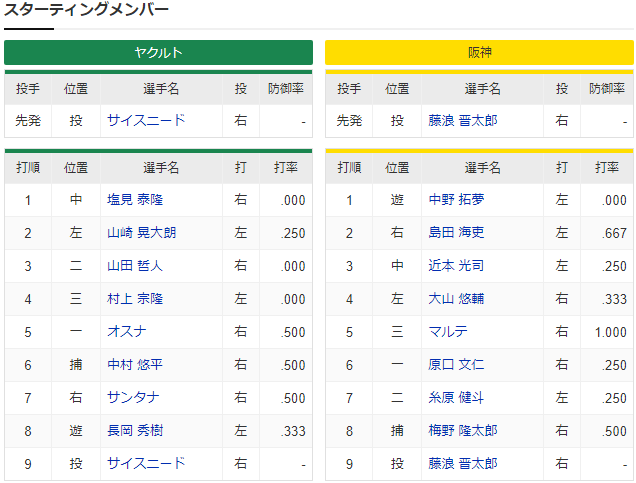Screen dimensions: 636x483
Task: Open starting pitcher 藤浪 晋太郎 link in pitcher table
Action: tap(463, 120)
